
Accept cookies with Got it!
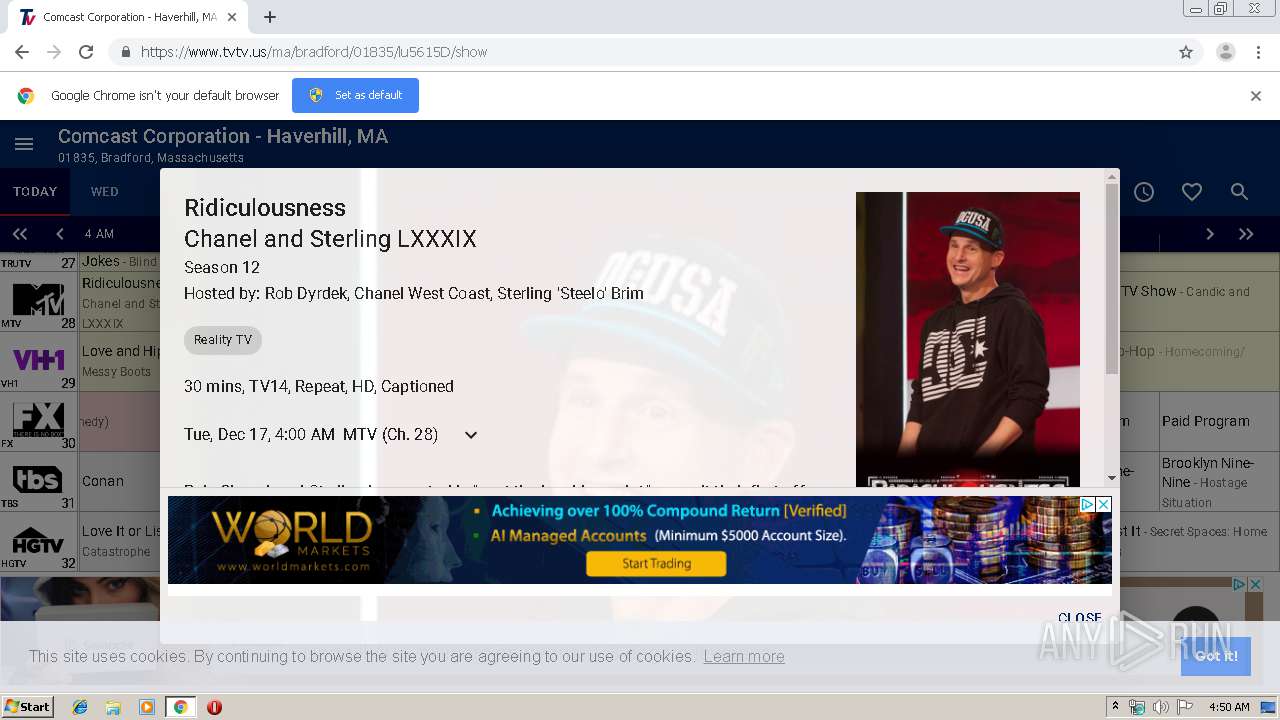point(1216,656)
